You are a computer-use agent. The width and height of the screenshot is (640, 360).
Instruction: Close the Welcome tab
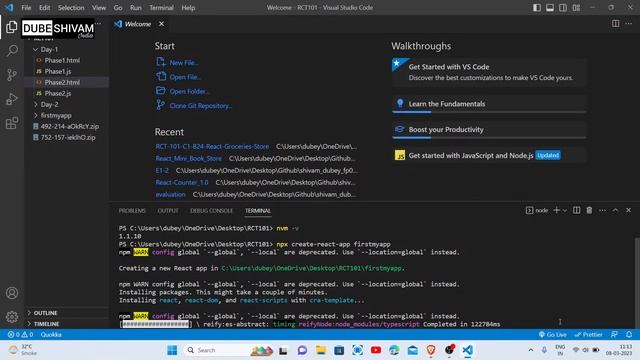(x=162, y=24)
